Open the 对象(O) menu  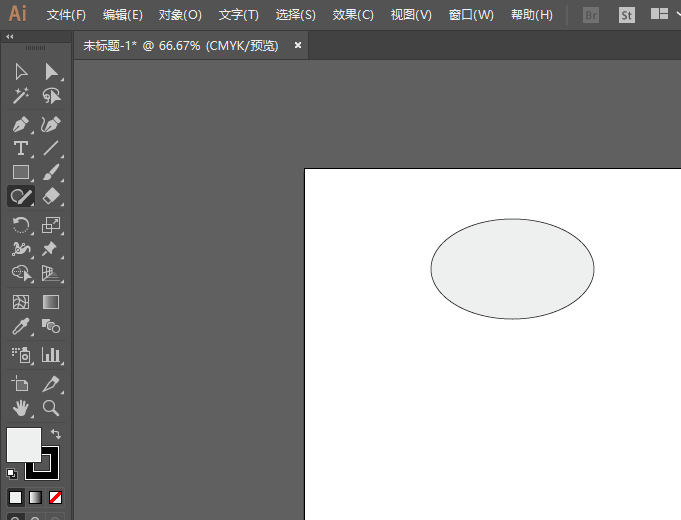[x=180, y=15]
